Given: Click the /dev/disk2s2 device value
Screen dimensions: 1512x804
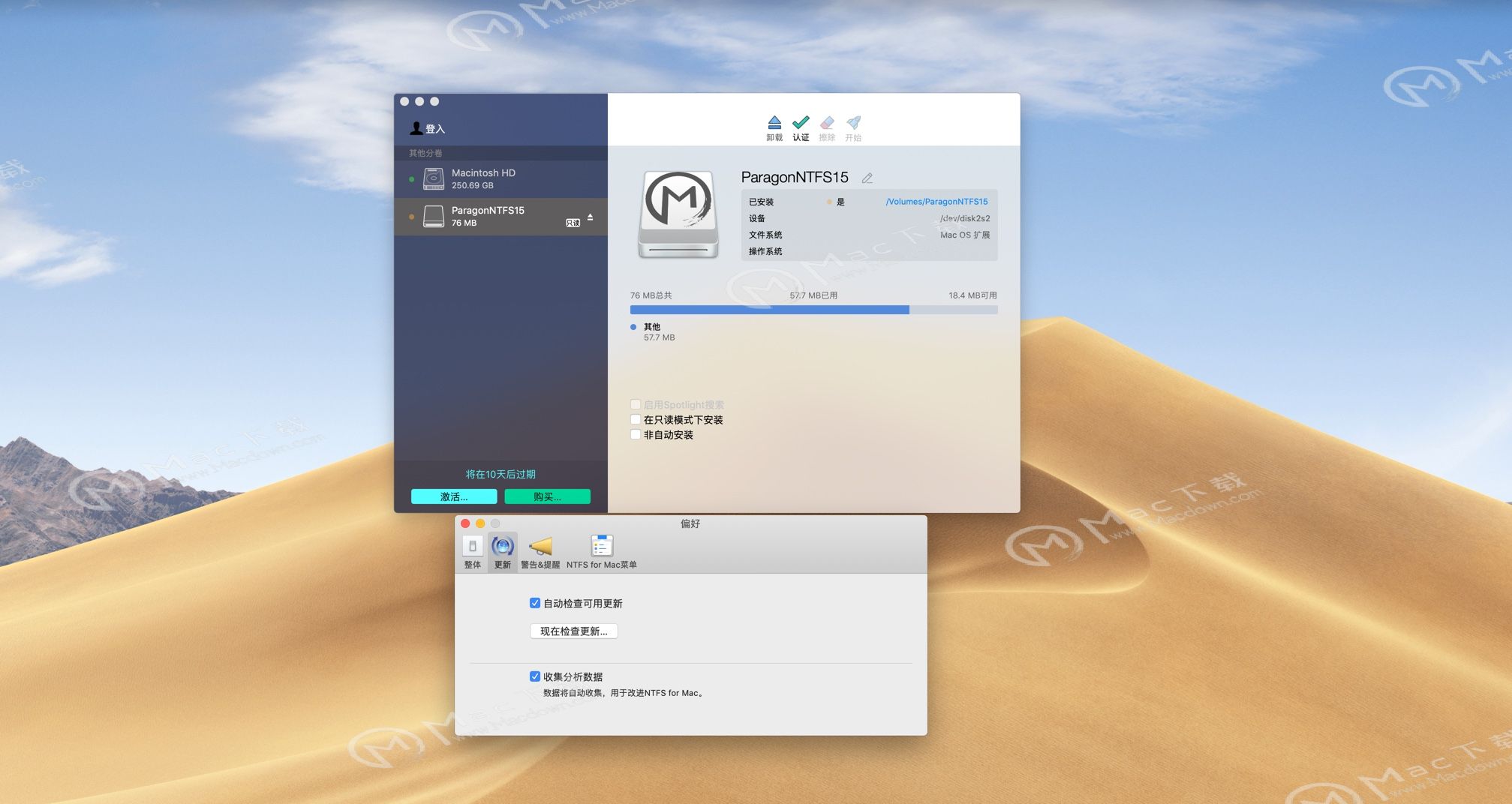Looking at the screenshot, I should pos(965,218).
